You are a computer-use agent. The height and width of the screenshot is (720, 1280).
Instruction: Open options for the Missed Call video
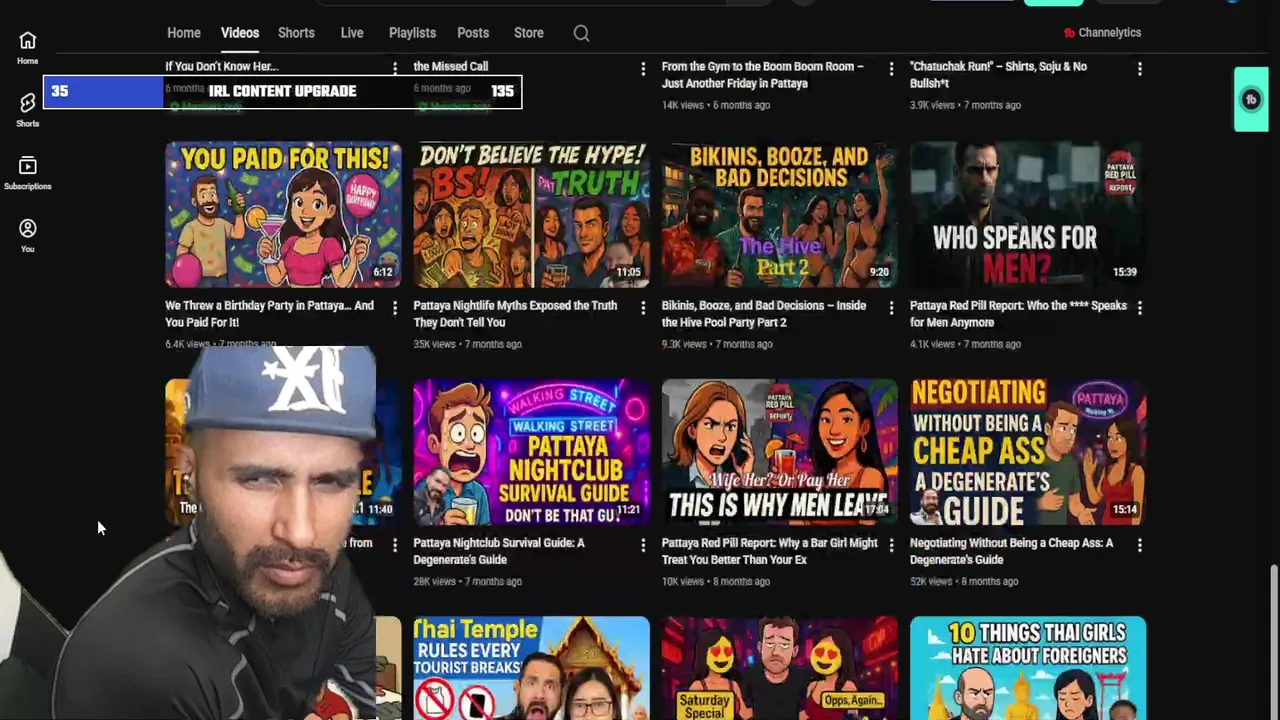point(643,68)
